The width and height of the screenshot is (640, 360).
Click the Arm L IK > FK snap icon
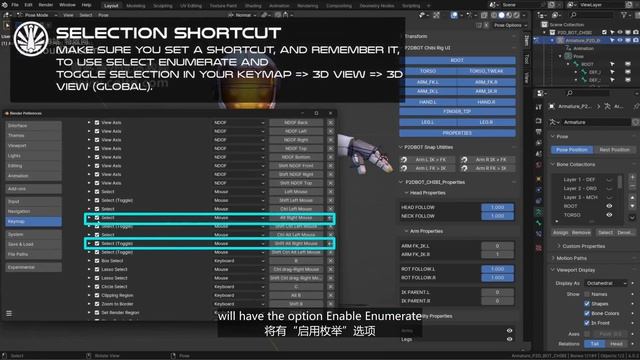click(x=404, y=160)
